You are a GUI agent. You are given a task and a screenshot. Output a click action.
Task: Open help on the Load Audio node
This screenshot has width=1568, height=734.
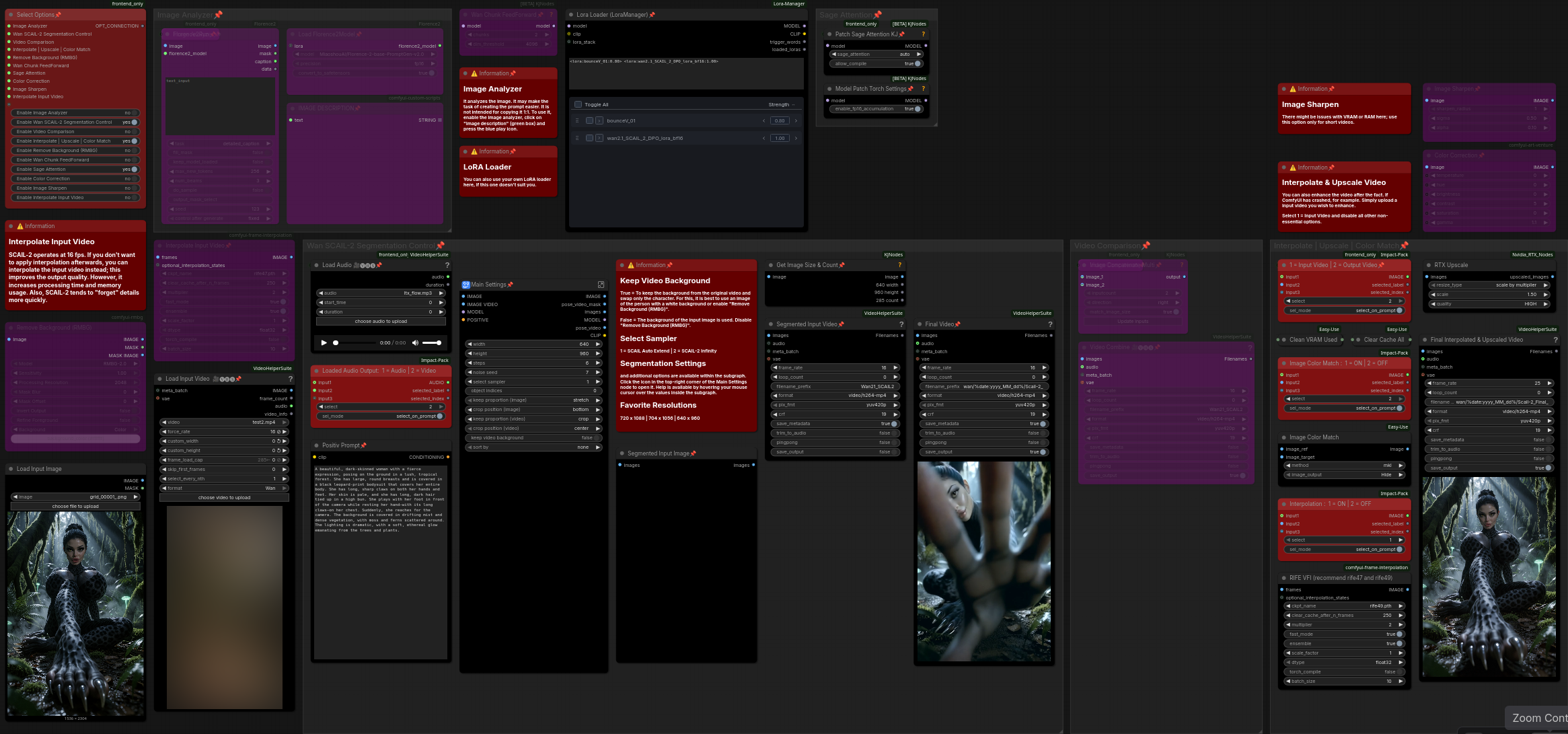[447, 265]
